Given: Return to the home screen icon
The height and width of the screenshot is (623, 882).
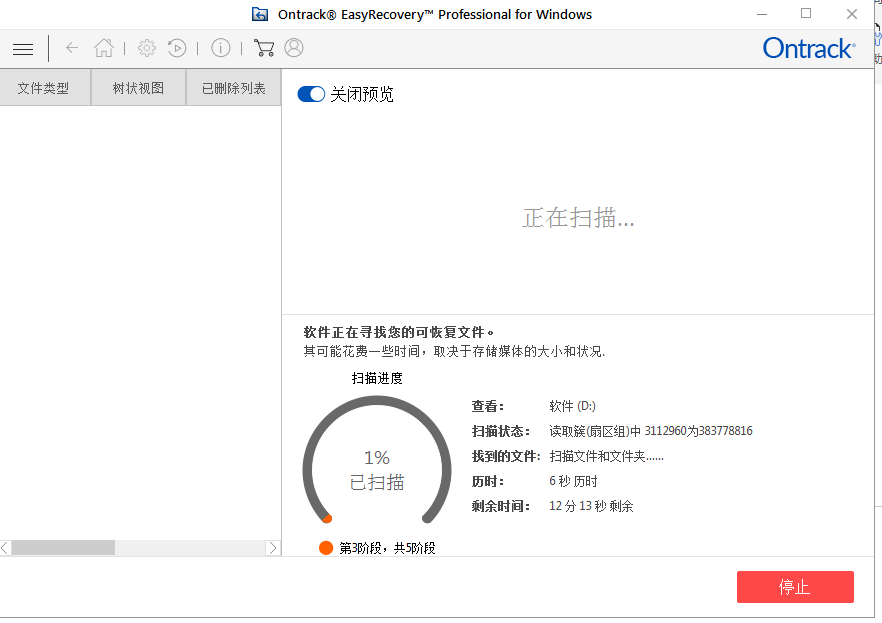Looking at the screenshot, I should [x=104, y=48].
